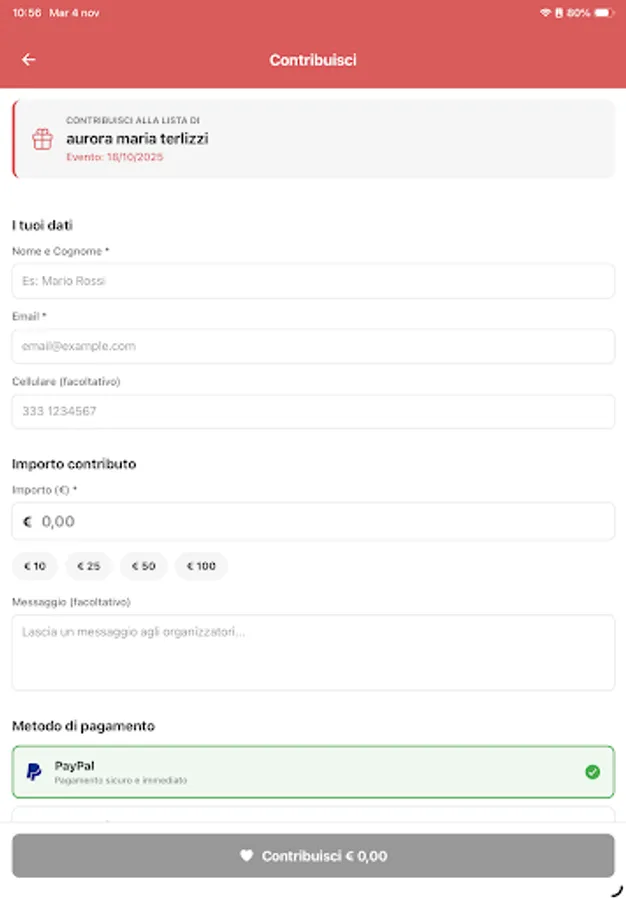The height and width of the screenshot is (900, 626).
Task: Select the € 50 quick amount chip
Action: (143, 566)
